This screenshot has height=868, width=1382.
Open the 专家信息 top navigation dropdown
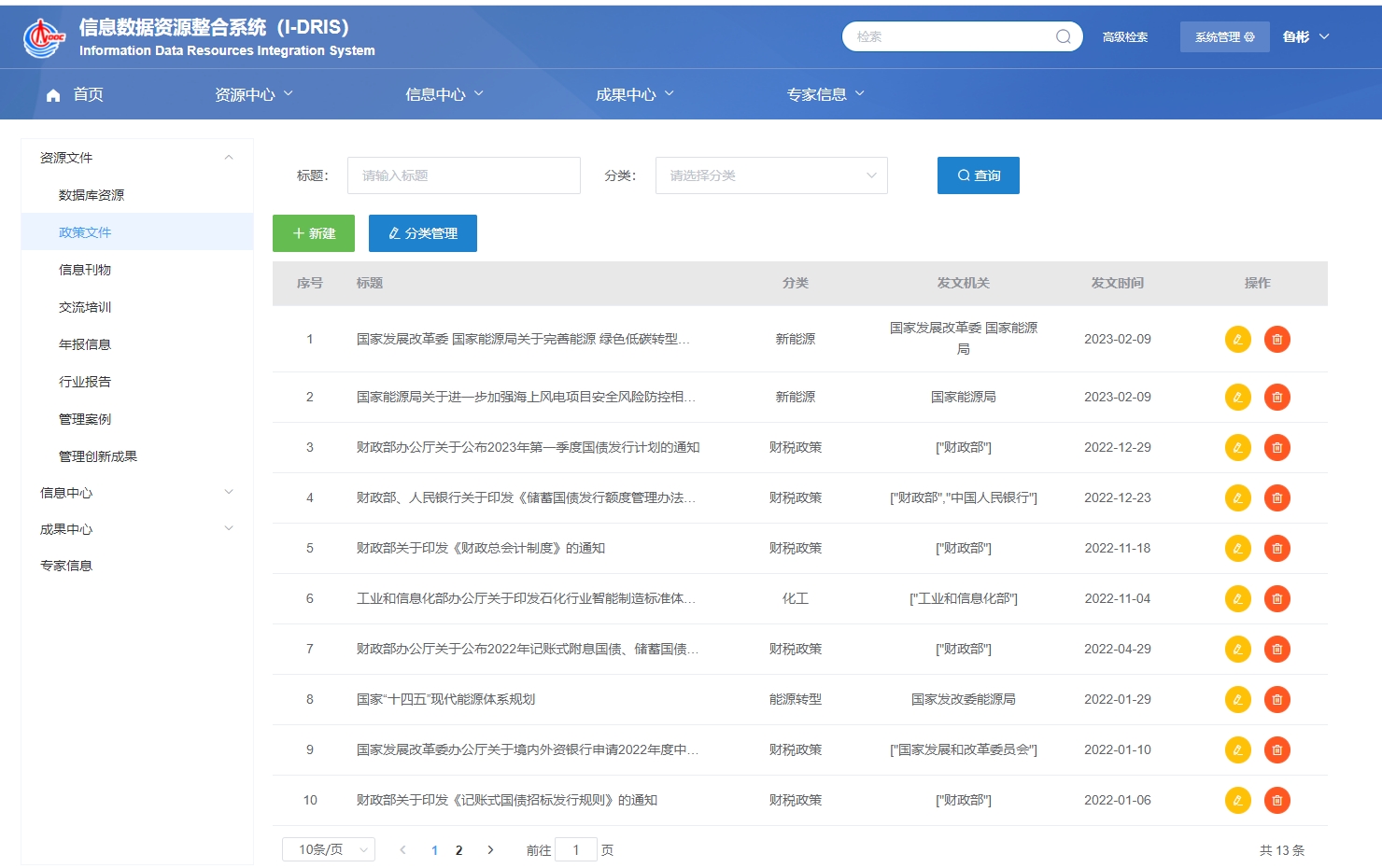click(x=825, y=94)
